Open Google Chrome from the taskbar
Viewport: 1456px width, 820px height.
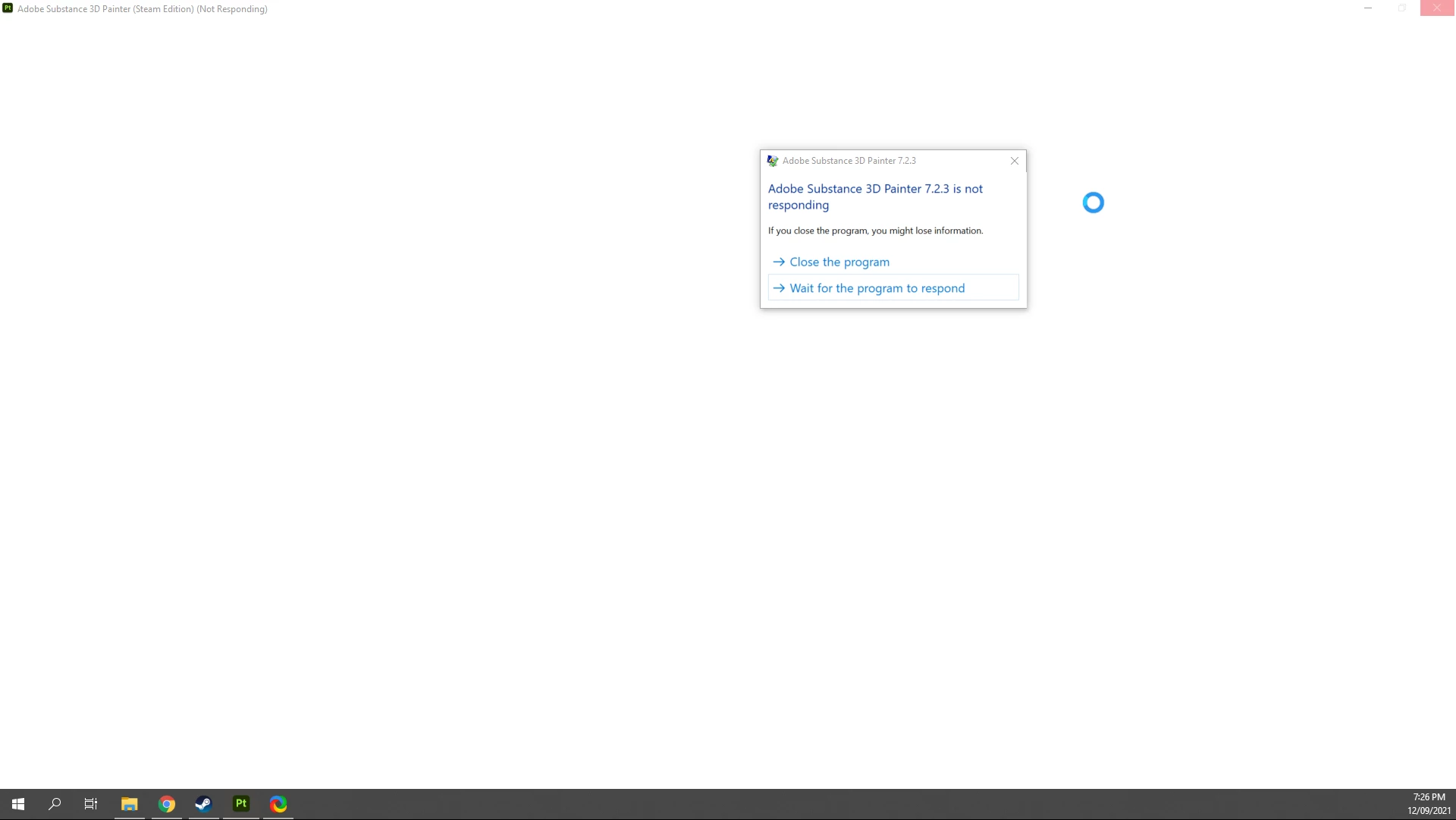pos(167,804)
